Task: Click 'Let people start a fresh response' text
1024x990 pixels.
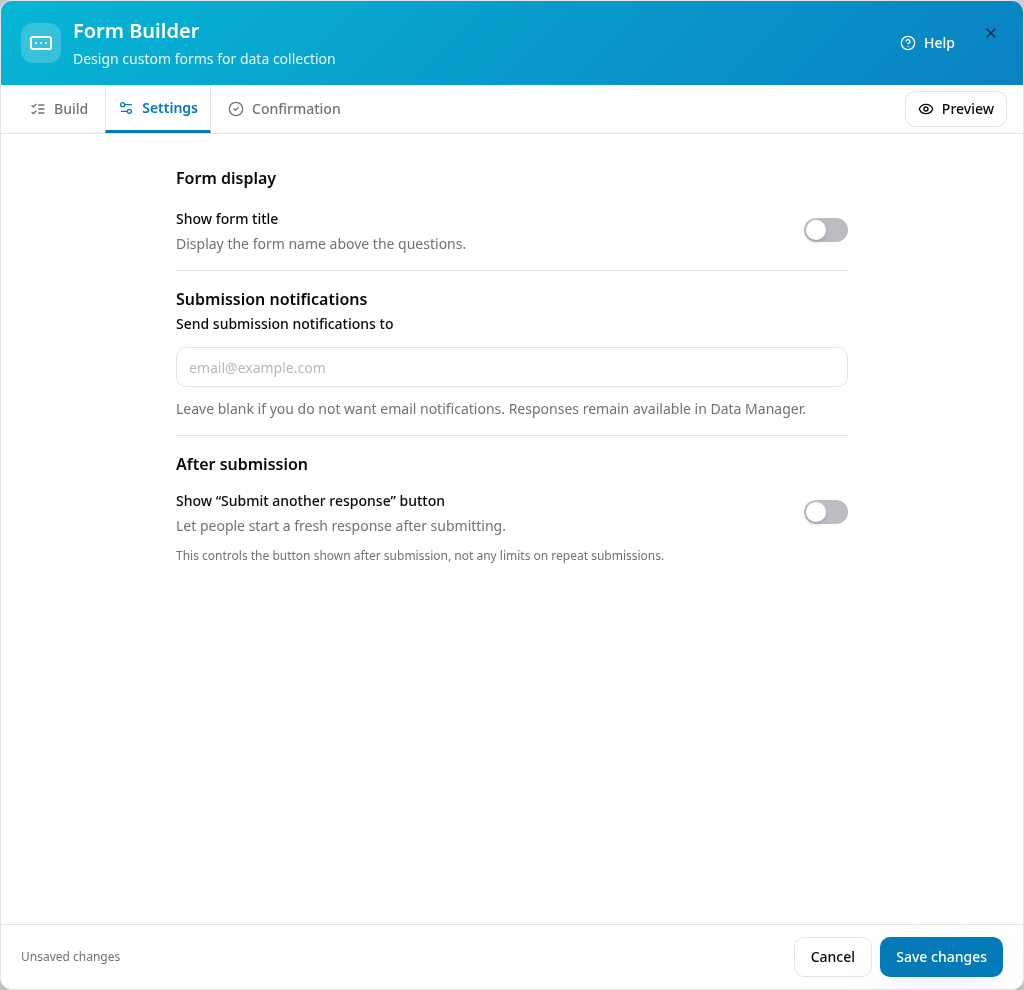Action: (341, 526)
